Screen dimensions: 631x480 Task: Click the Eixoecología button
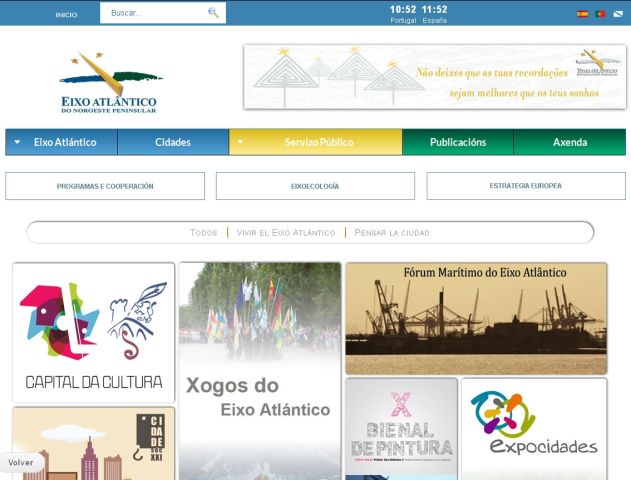[x=315, y=186]
